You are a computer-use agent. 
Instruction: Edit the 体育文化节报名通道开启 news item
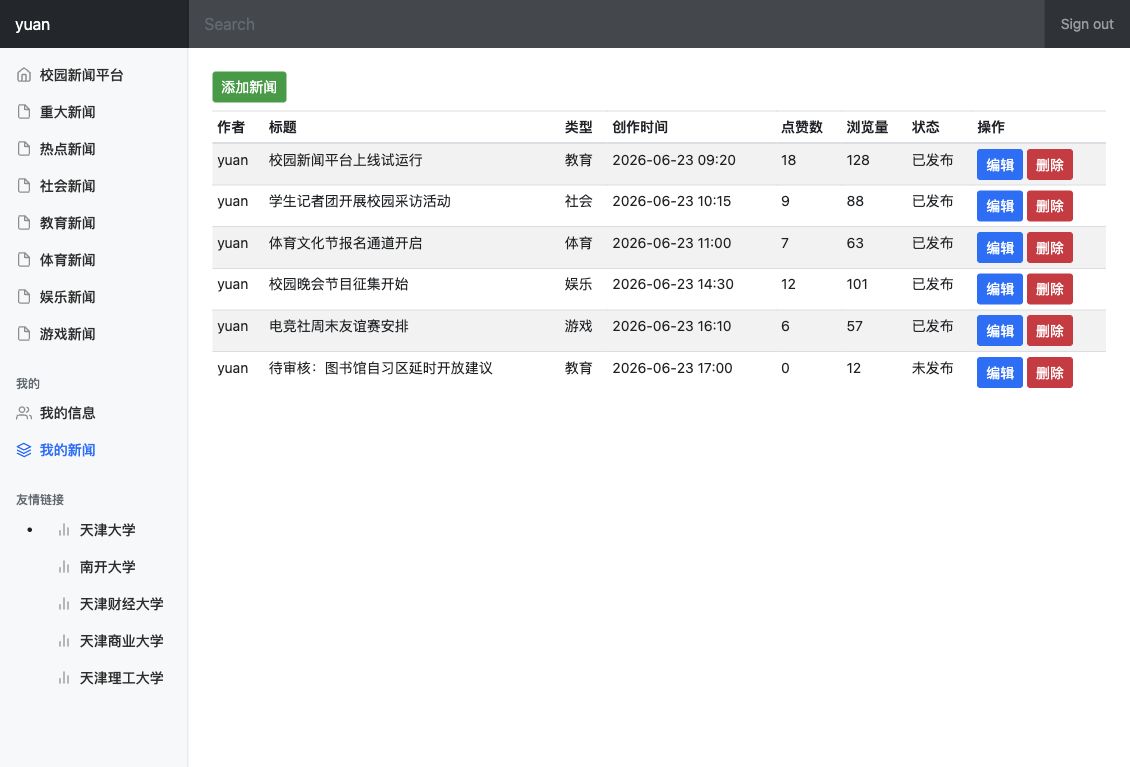tap(1000, 247)
